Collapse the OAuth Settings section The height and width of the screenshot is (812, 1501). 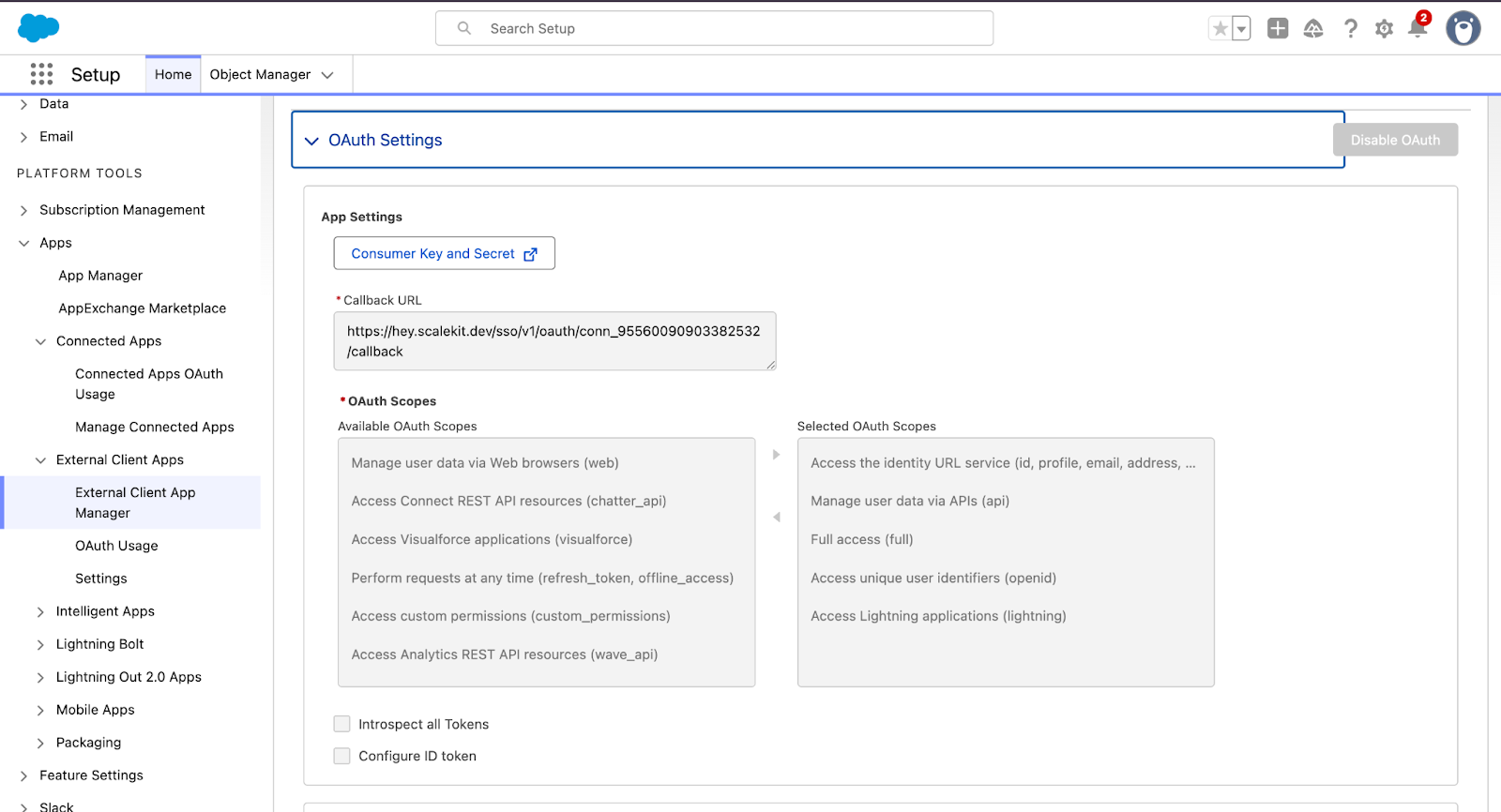point(312,141)
